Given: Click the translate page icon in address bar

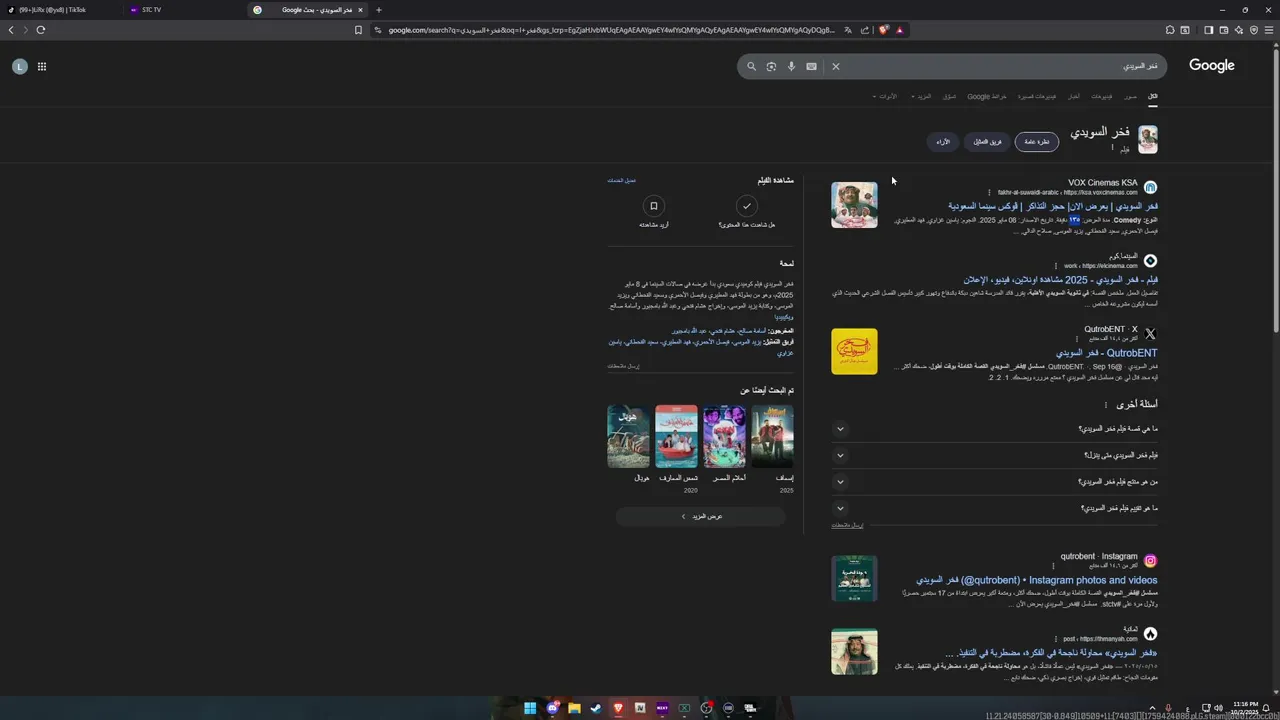Looking at the screenshot, I should point(848,30).
